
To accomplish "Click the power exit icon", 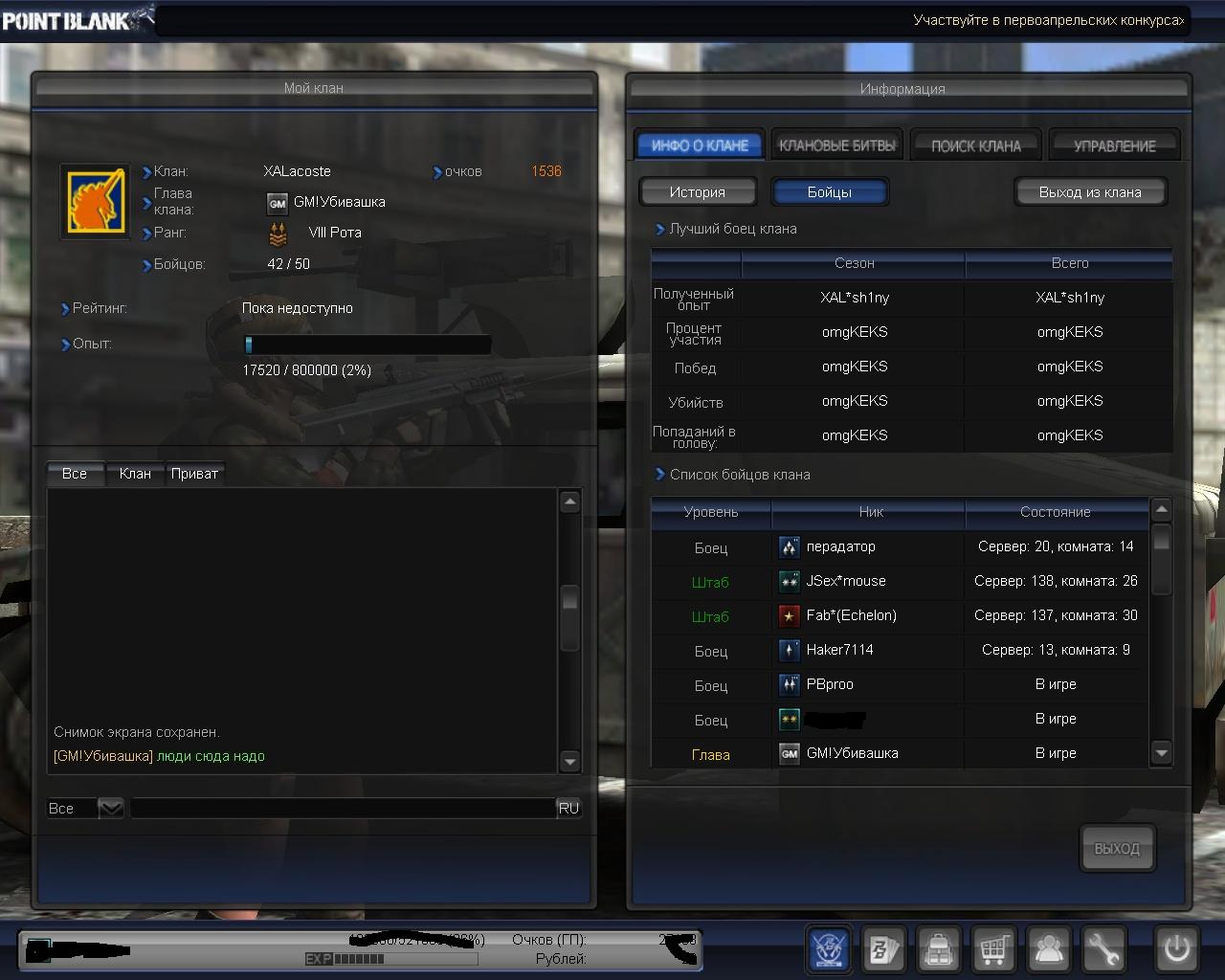I will 1176,949.
